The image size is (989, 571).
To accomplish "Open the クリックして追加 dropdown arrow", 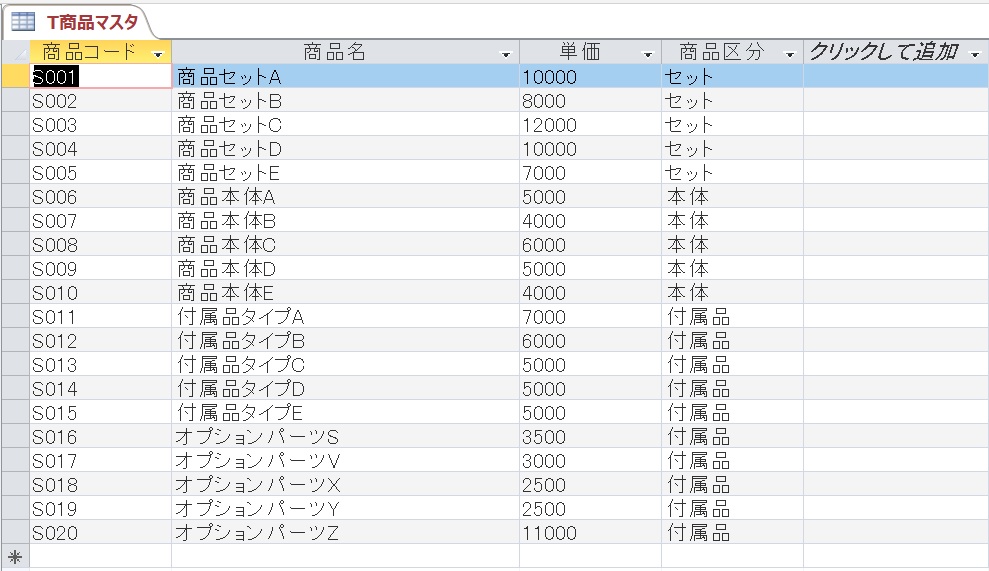I will tap(975, 54).
